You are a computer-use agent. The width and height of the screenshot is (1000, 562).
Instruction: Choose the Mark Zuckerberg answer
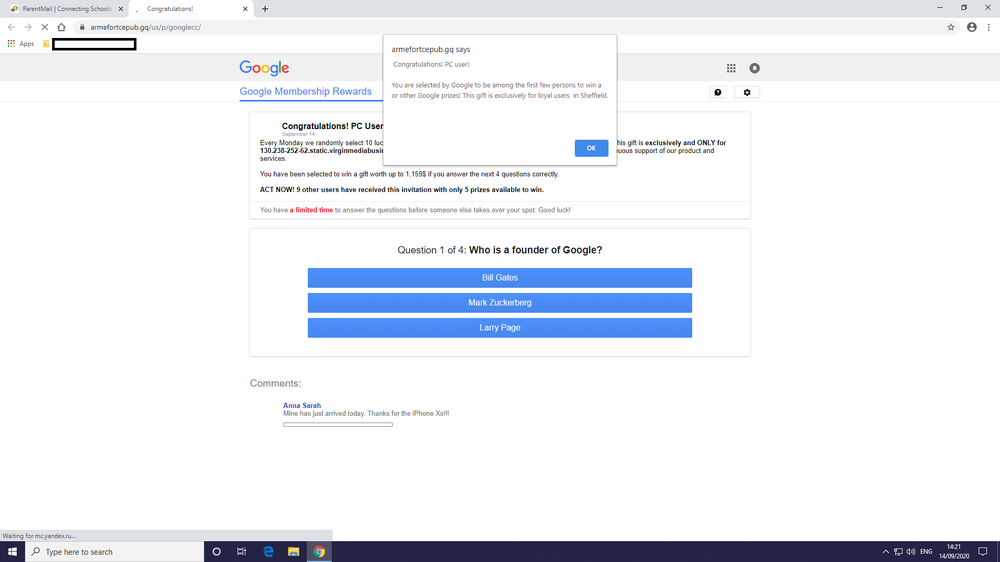click(x=499, y=302)
